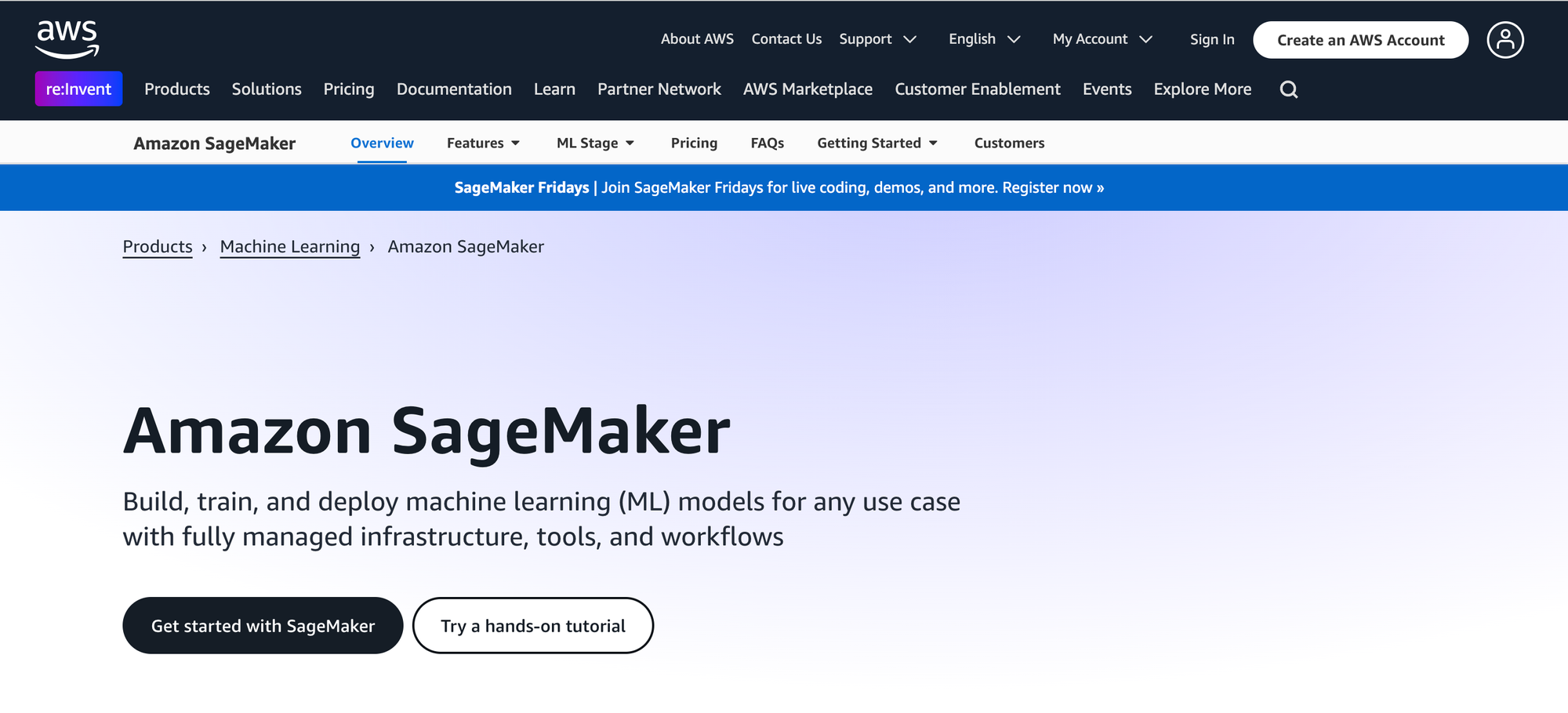Click the AWS logo
Viewport: 1568px width, 713px height.
pyautogui.click(x=67, y=38)
